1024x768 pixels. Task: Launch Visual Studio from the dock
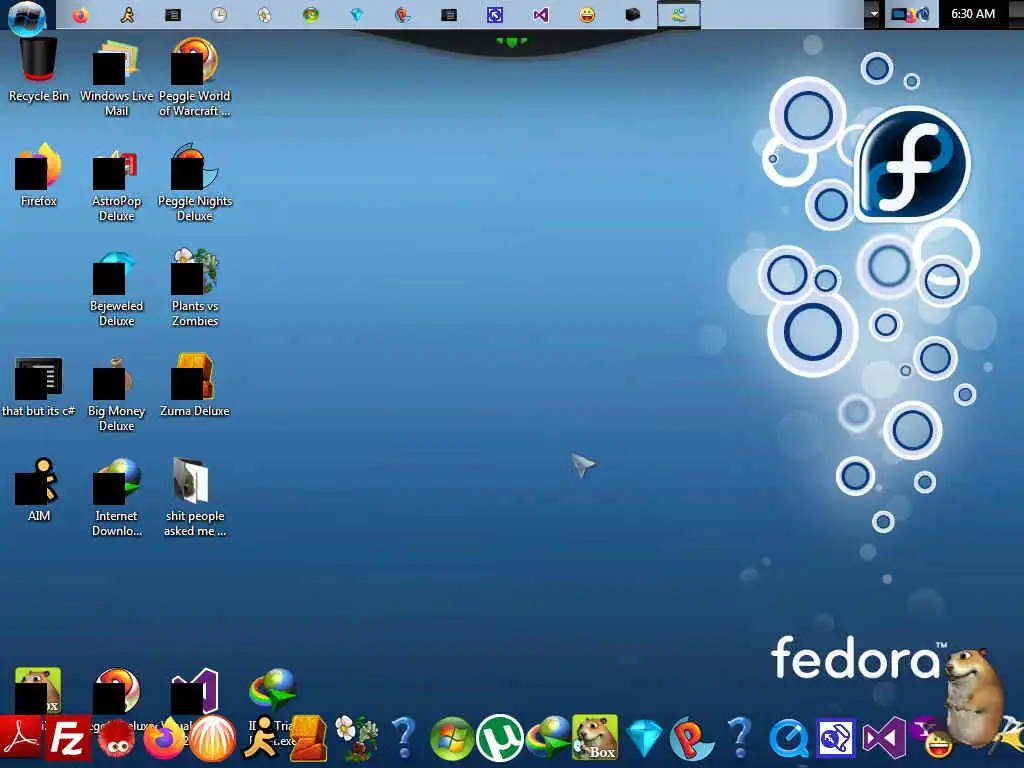pos(884,739)
